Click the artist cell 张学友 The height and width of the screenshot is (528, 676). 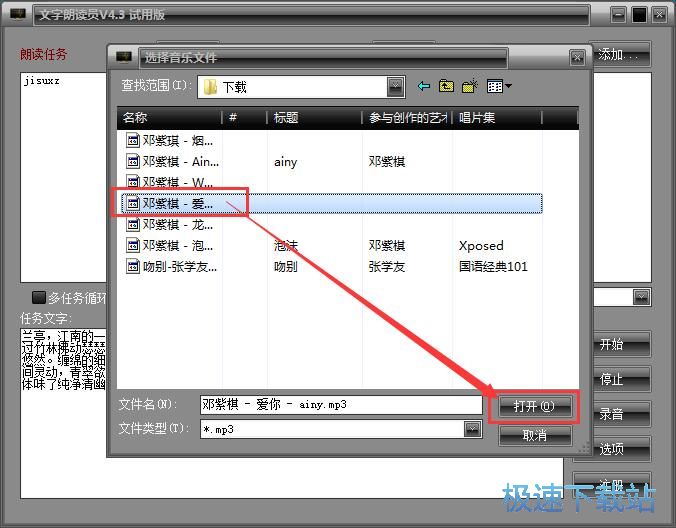coord(387,266)
